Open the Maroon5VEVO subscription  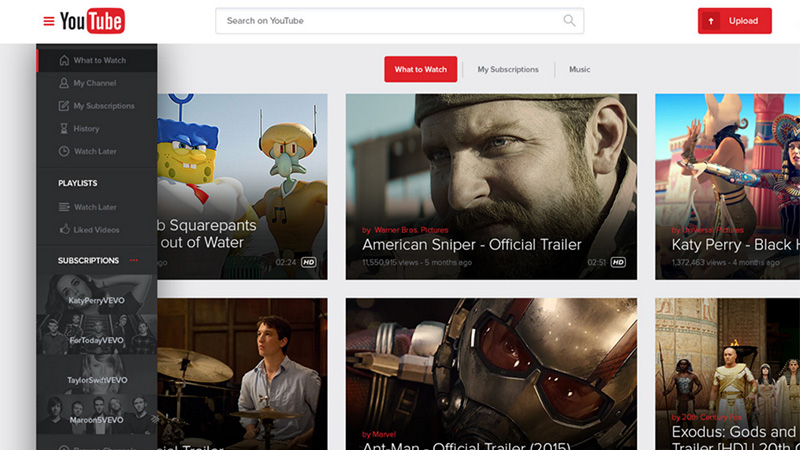tap(97, 414)
